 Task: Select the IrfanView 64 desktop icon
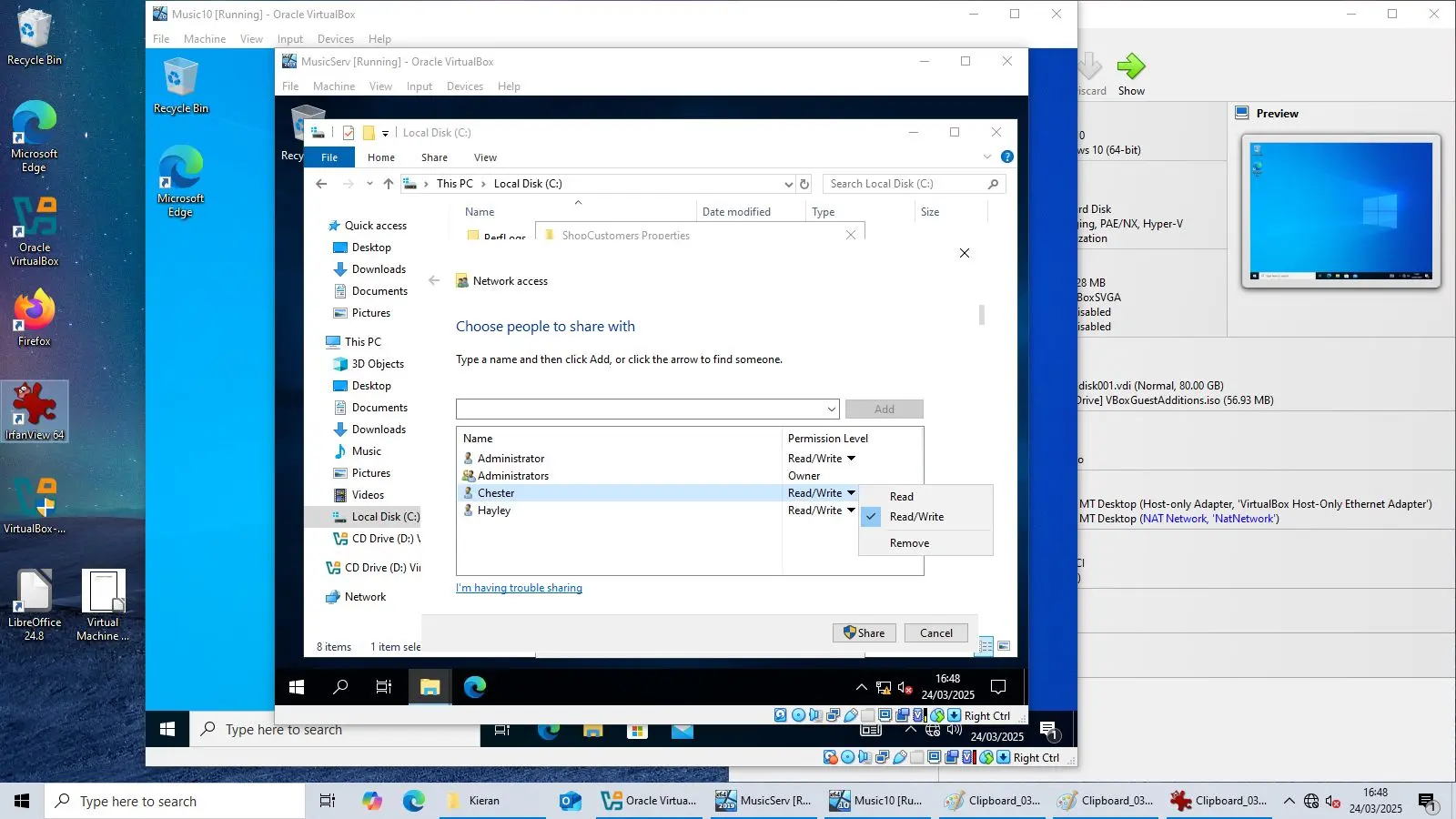pyautogui.click(x=35, y=411)
